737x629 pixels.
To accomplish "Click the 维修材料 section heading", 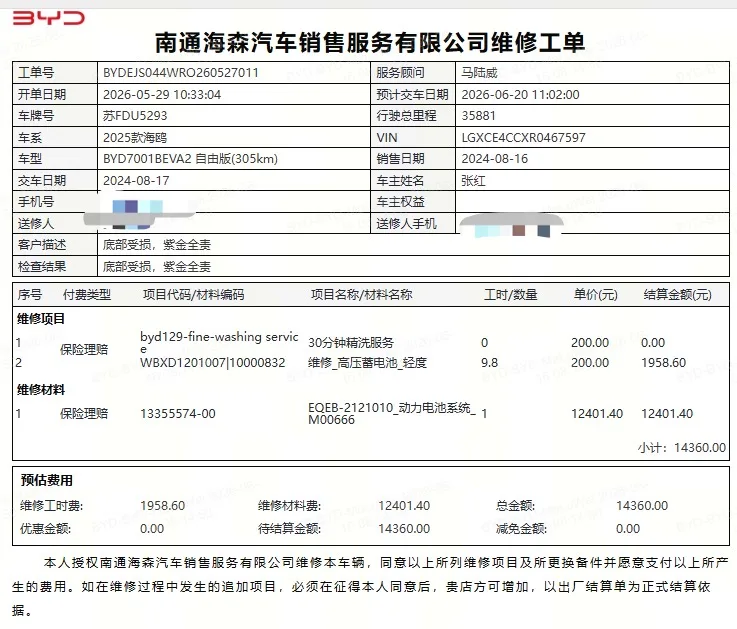I will pyautogui.click(x=40, y=390).
